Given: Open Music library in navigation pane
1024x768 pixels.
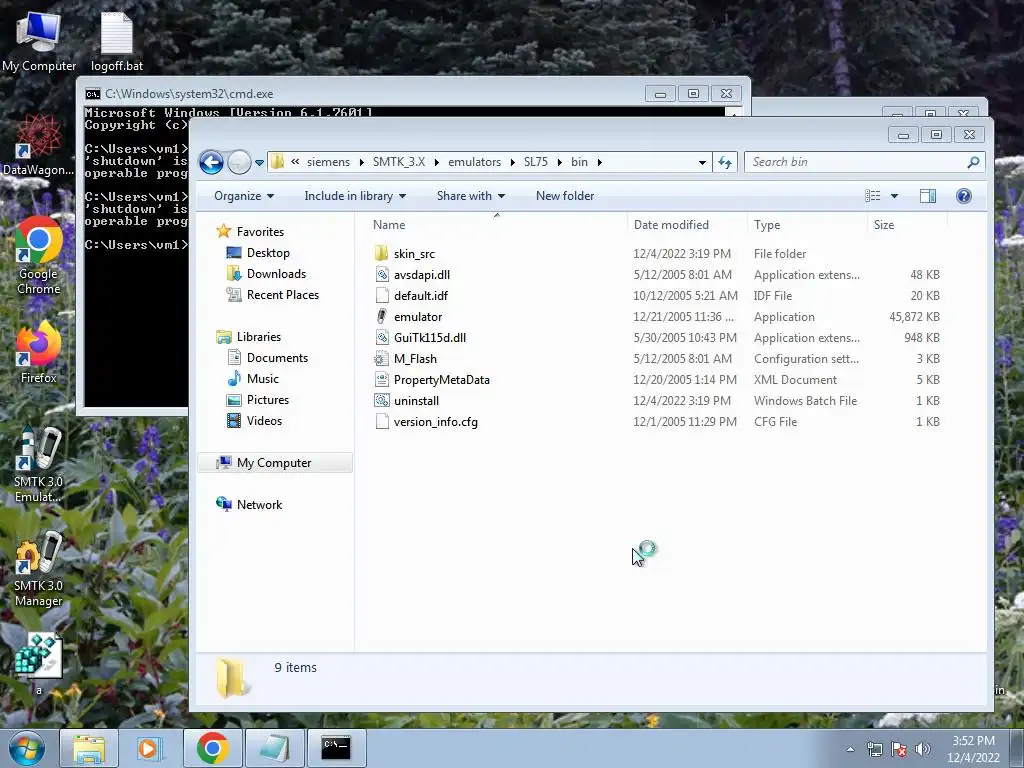Looking at the screenshot, I should click(263, 379).
